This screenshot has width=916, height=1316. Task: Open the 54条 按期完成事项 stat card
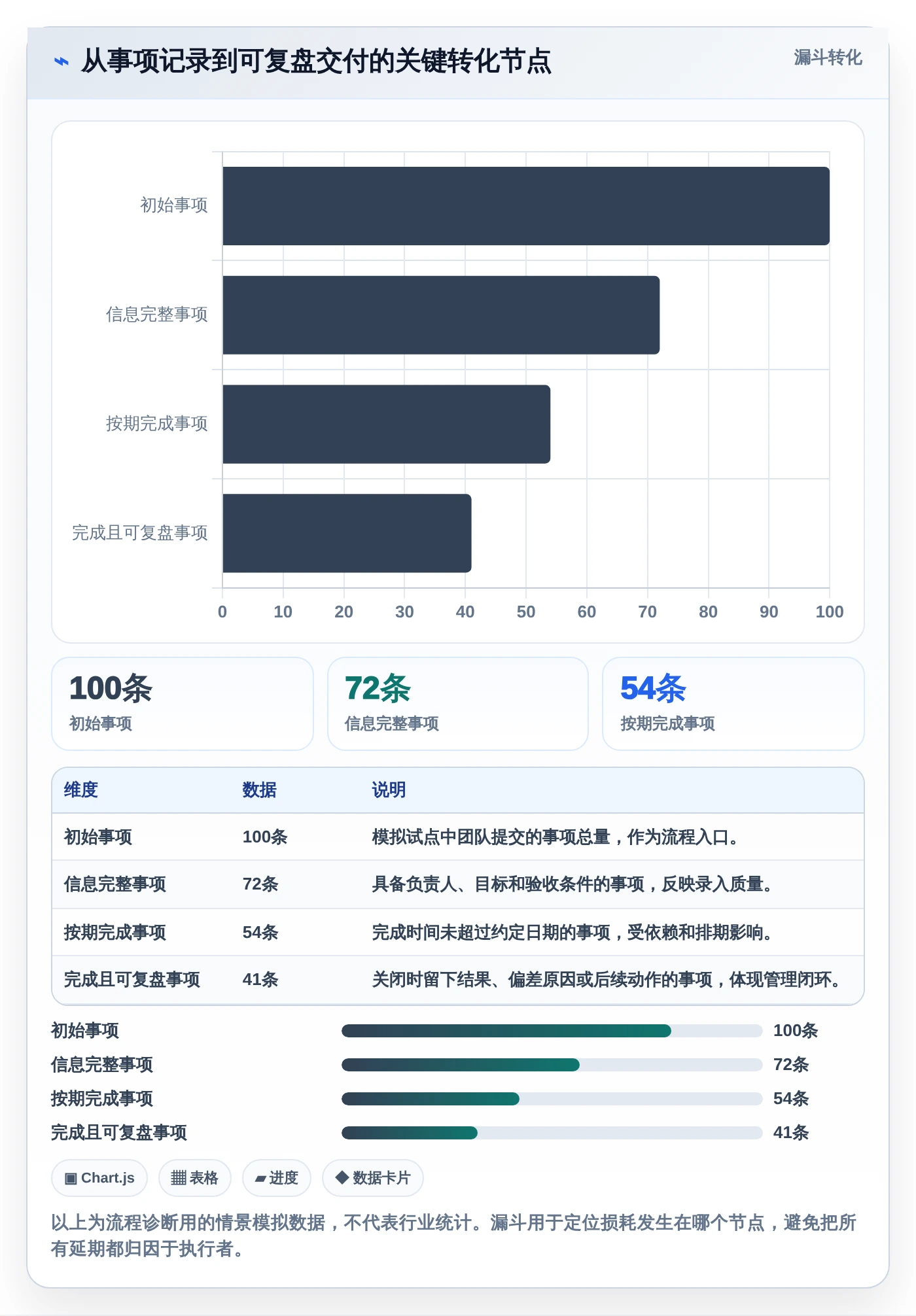[x=733, y=704]
